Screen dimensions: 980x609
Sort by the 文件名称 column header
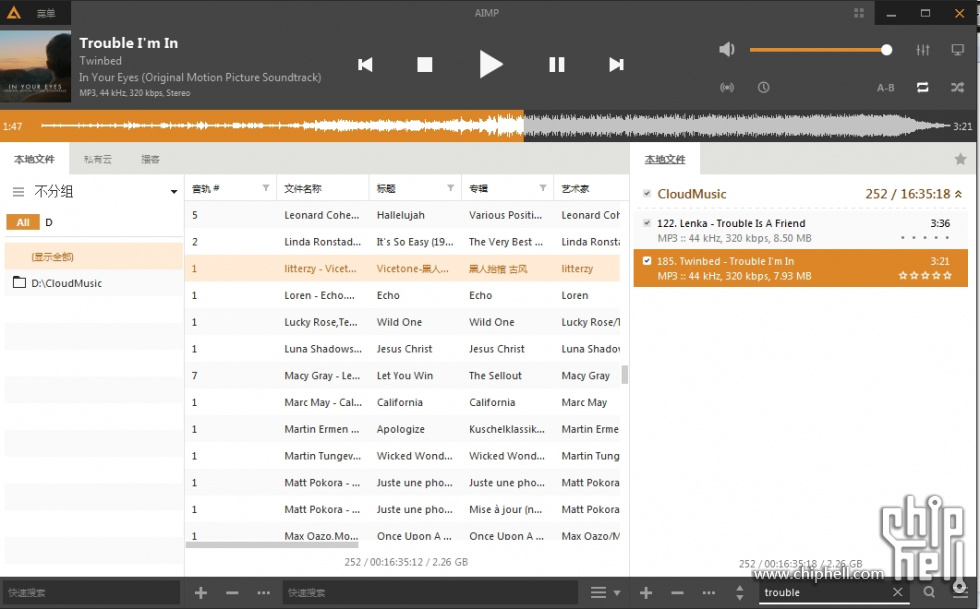pos(322,188)
